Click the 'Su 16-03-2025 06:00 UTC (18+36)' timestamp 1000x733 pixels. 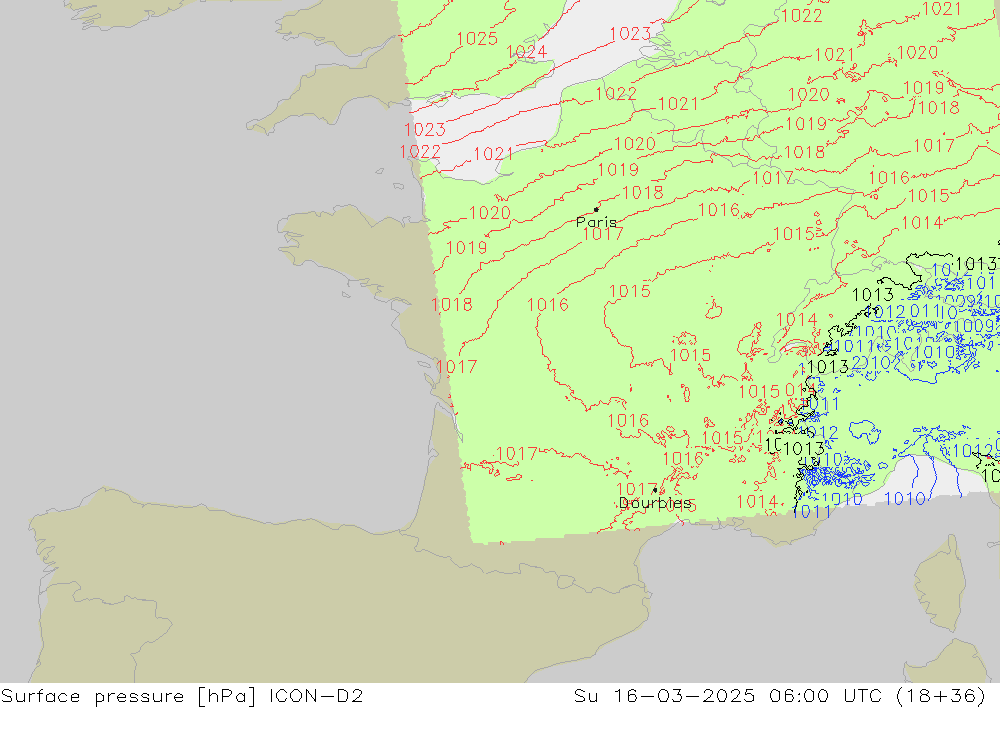(779, 696)
